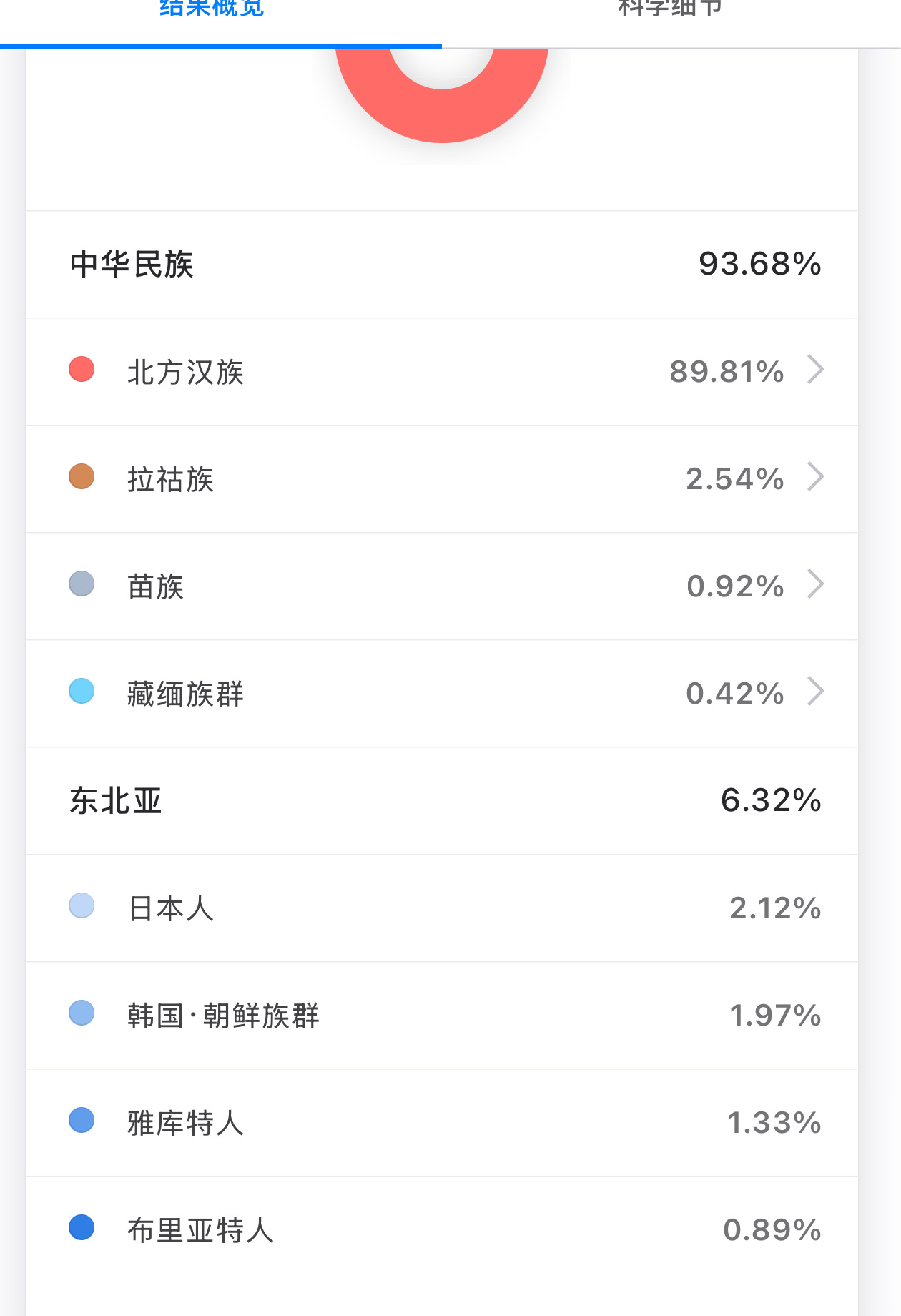Screen dimensions: 901x1316
Task: Select the 东北亚 section heading
Action: pos(116,801)
